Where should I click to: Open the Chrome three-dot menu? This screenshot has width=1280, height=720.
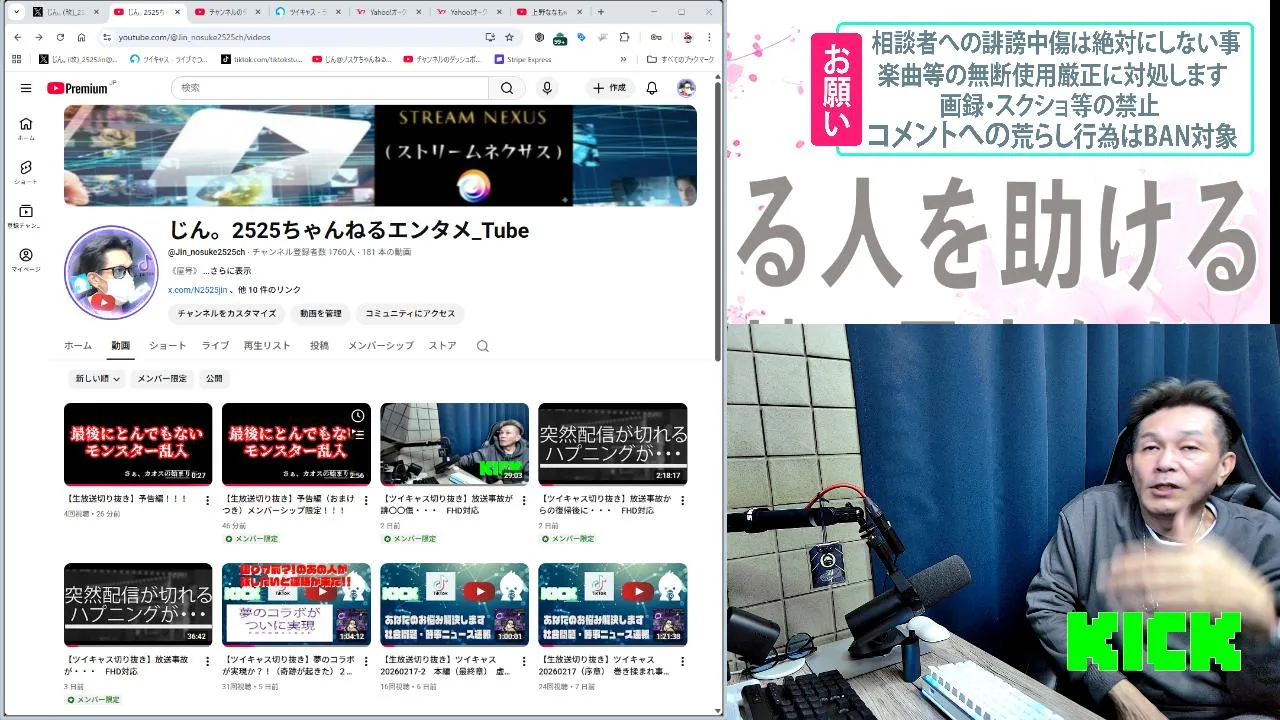(x=710, y=37)
